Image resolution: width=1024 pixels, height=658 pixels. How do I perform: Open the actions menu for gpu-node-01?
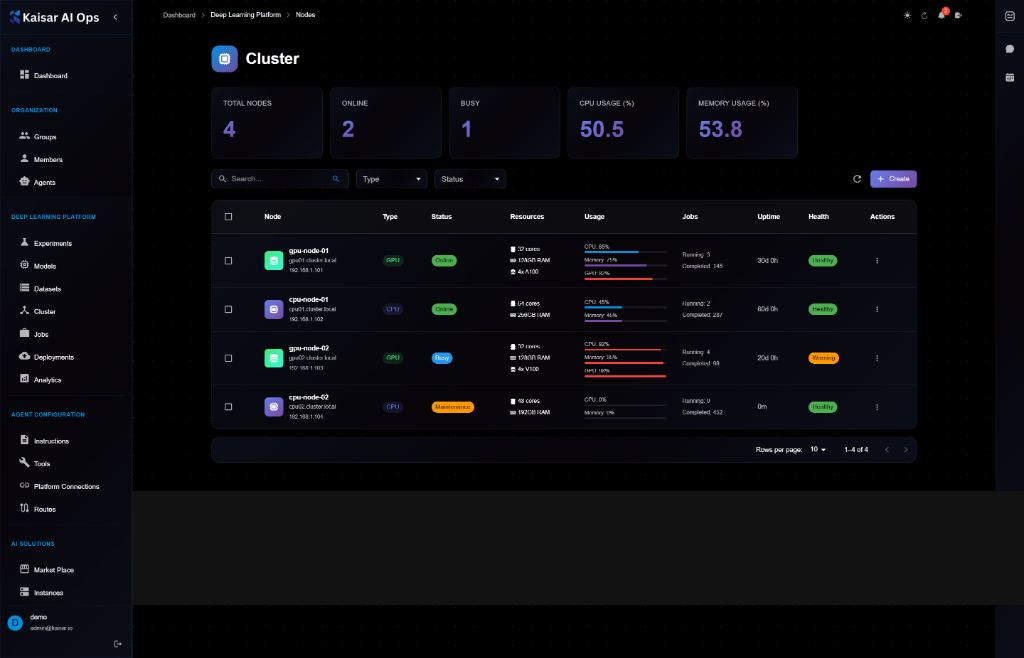tap(877, 260)
